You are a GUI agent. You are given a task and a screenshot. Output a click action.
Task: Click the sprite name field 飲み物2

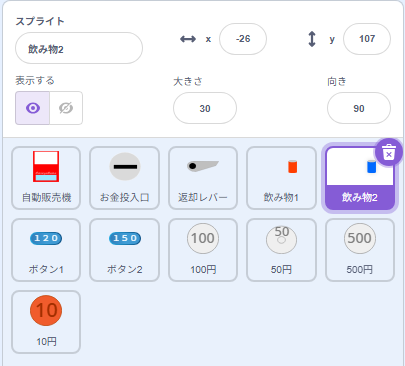pyautogui.click(x=79, y=48)
